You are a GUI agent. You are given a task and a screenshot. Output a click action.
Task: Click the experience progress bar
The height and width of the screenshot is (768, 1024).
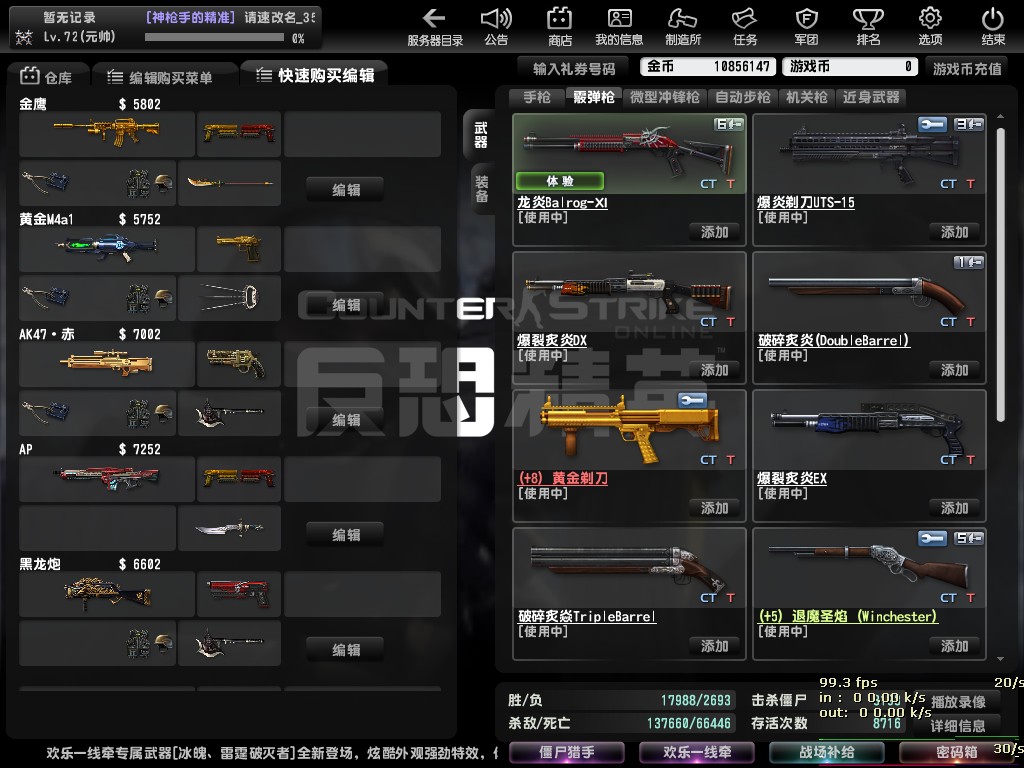click(214, 37)
